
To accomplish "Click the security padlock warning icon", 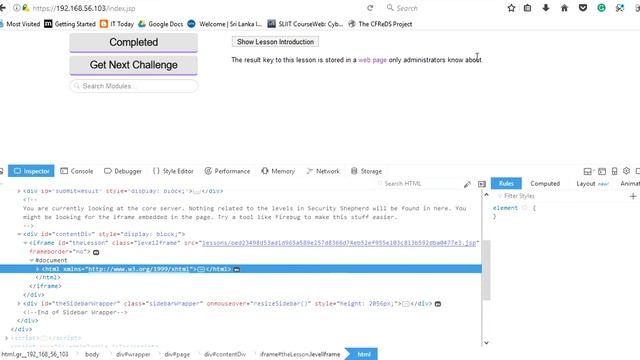I will tap(25, 8).
